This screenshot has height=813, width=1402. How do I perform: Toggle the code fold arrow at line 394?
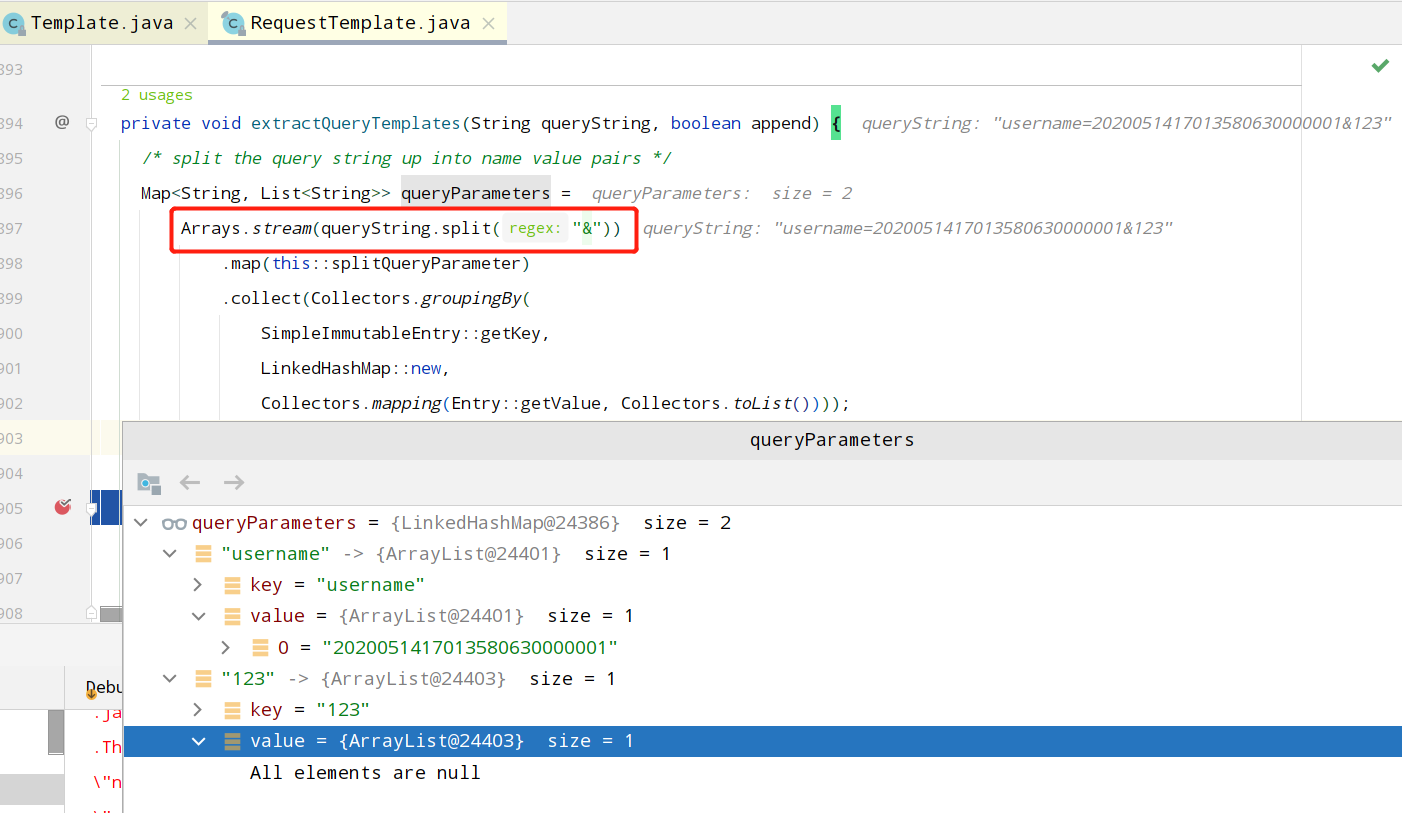point(90,122)
